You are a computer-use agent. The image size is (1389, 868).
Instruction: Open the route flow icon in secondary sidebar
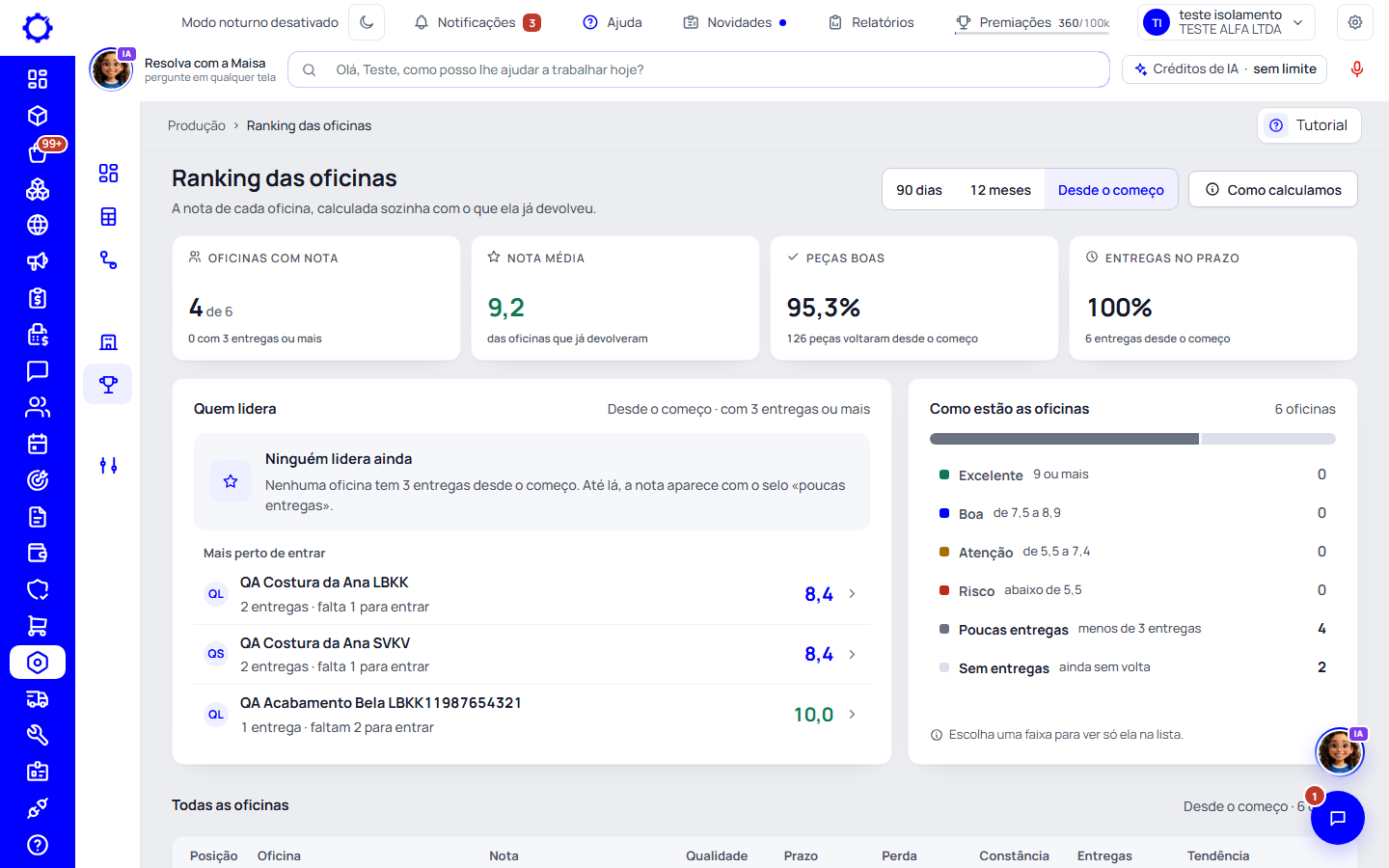pos(108,260)
